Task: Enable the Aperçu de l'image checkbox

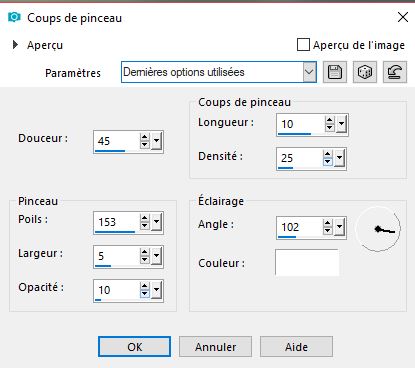Action: pyautogui.click(x=303, y=45)
